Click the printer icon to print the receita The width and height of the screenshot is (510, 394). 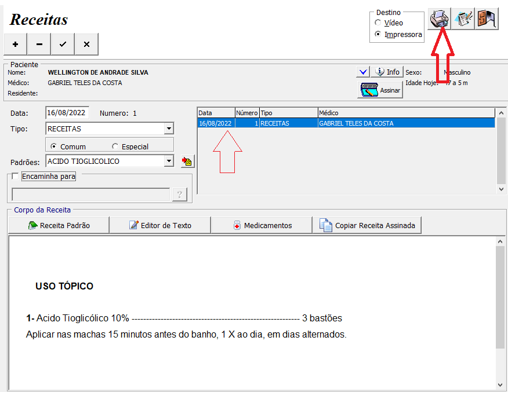pyautogui.click(x=439, y=19)
